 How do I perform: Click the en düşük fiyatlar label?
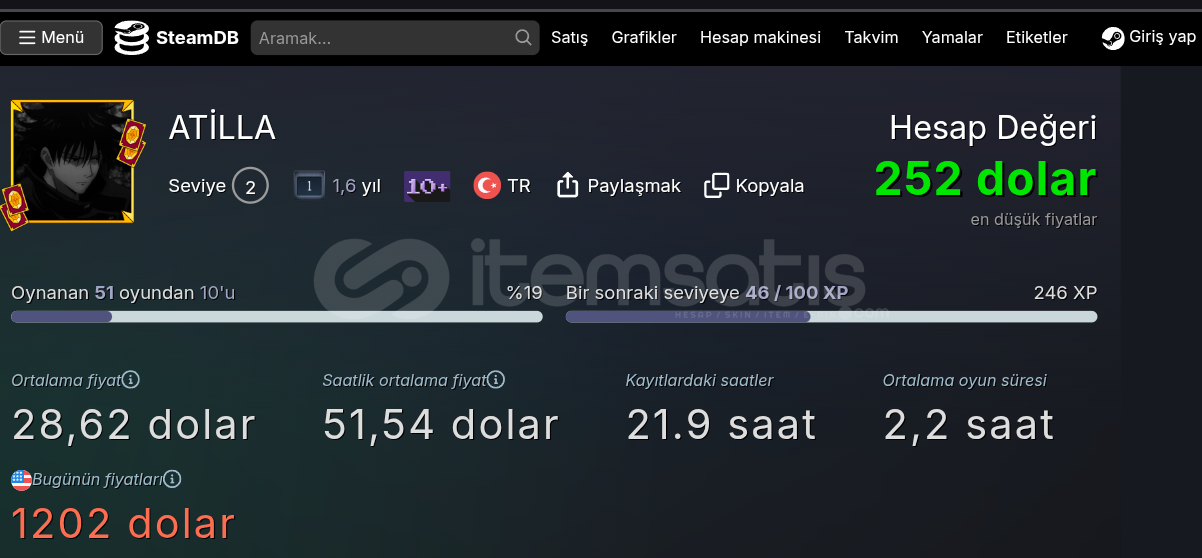(1033, 219)
